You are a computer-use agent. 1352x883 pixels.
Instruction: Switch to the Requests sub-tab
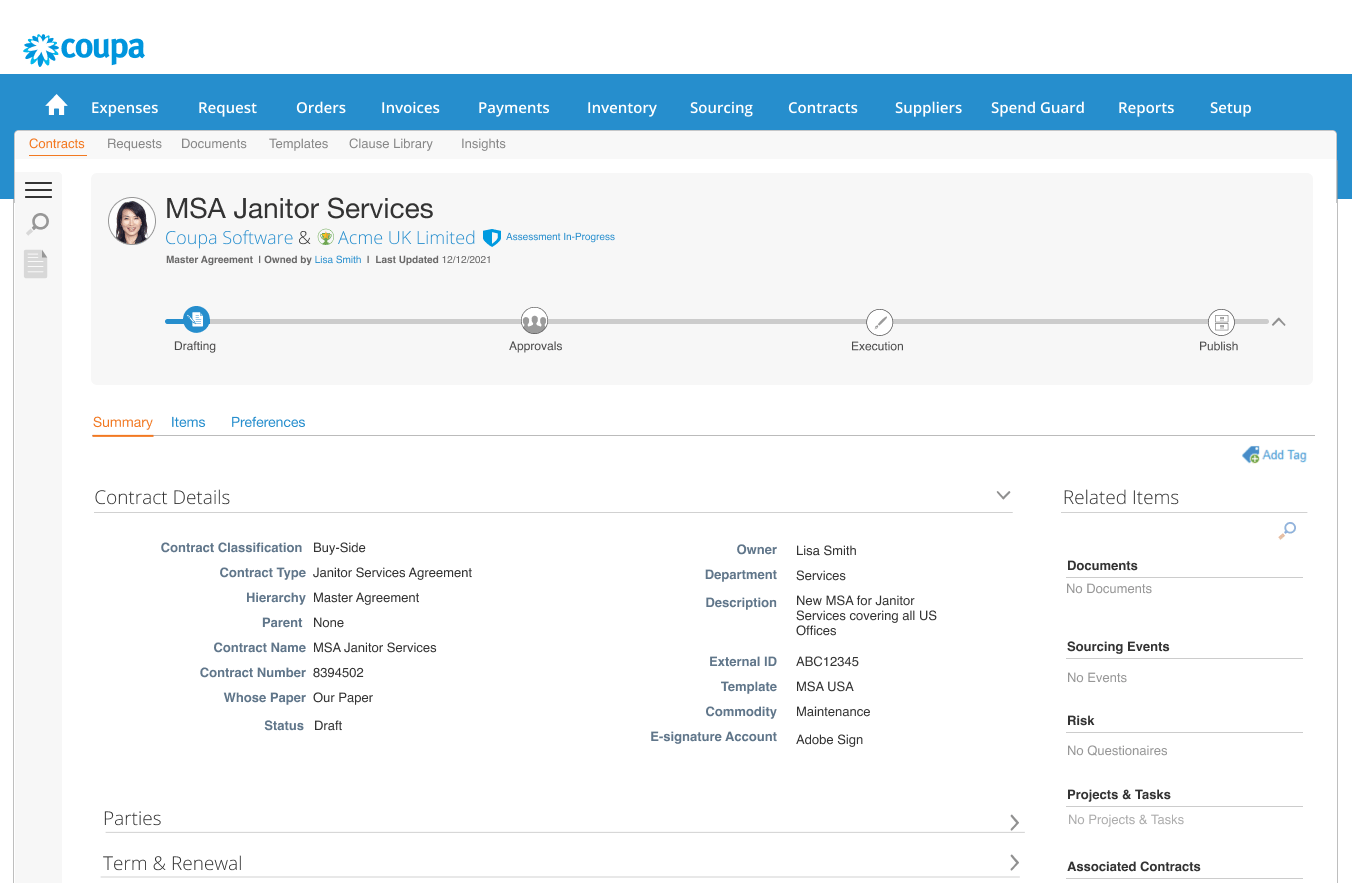pos(134,144)
